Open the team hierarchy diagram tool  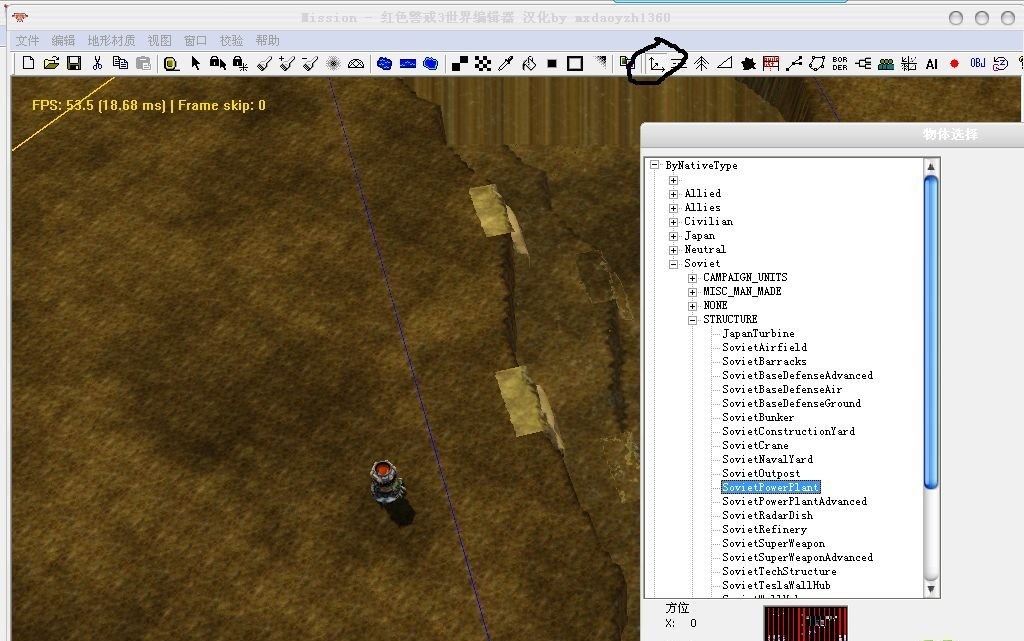[x=863, y=63]
